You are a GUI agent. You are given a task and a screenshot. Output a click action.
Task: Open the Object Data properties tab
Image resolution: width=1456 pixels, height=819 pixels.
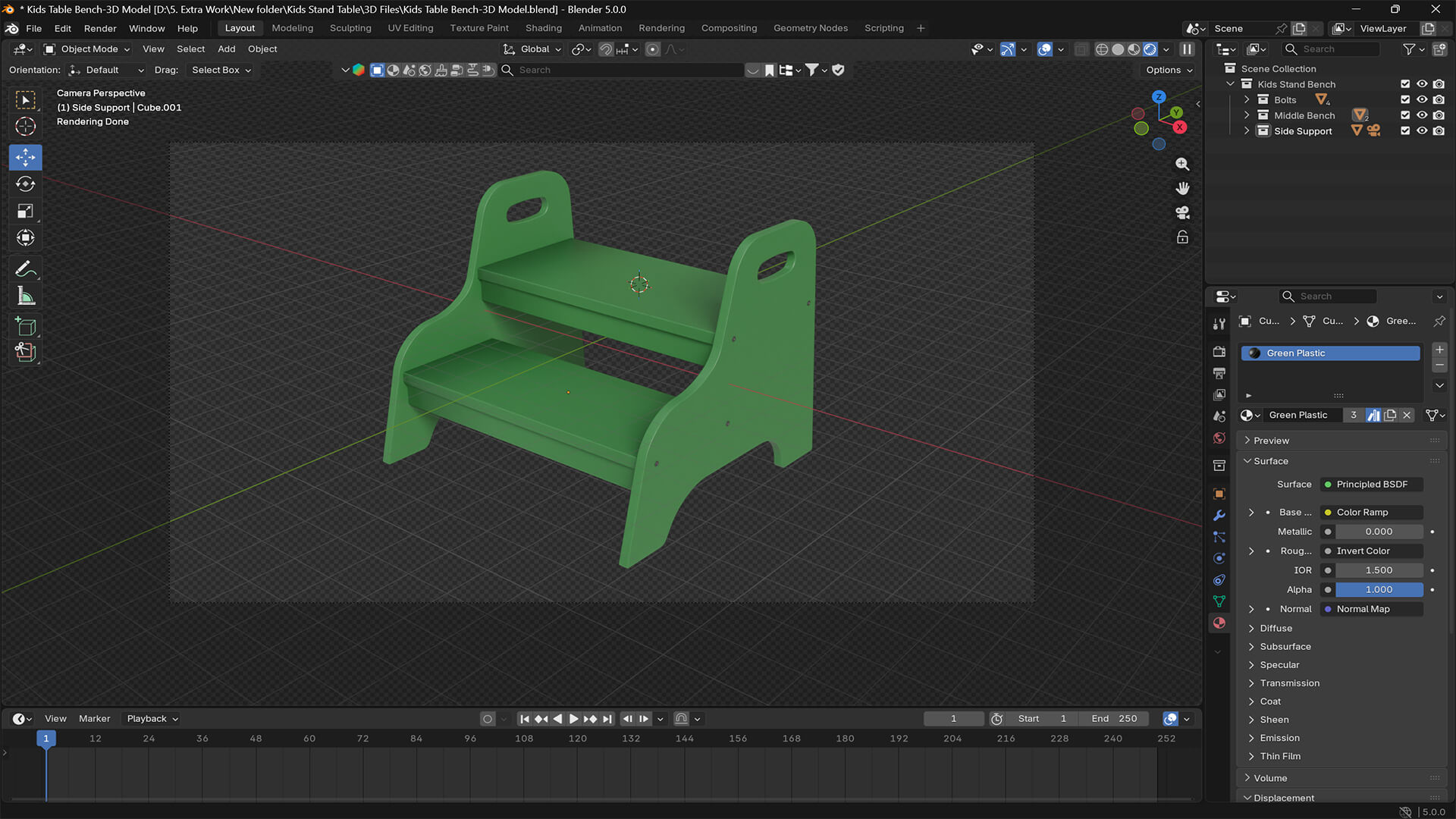tap(1219, 601)
